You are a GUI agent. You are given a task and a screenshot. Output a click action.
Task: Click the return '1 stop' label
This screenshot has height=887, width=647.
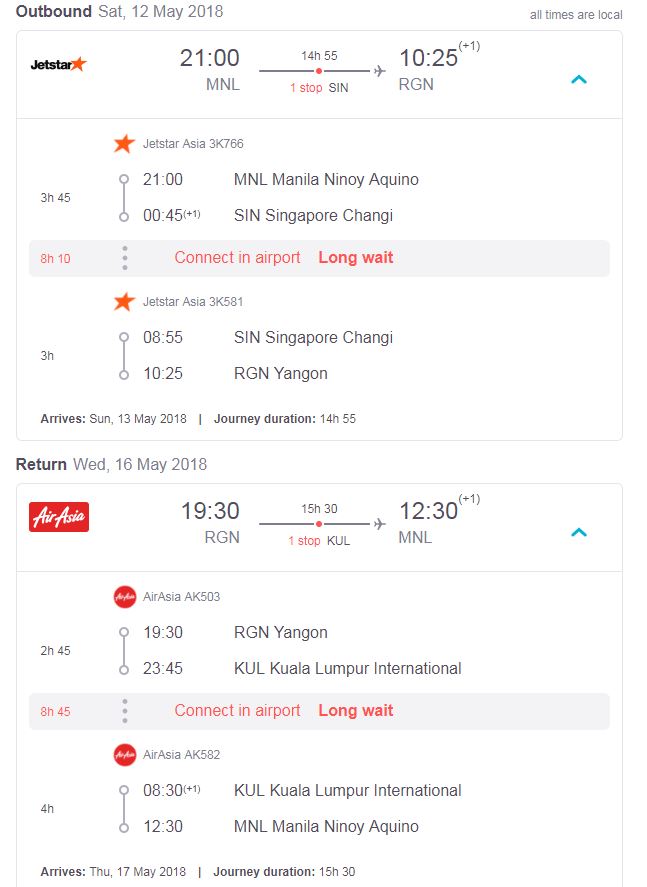click(305, 541)
